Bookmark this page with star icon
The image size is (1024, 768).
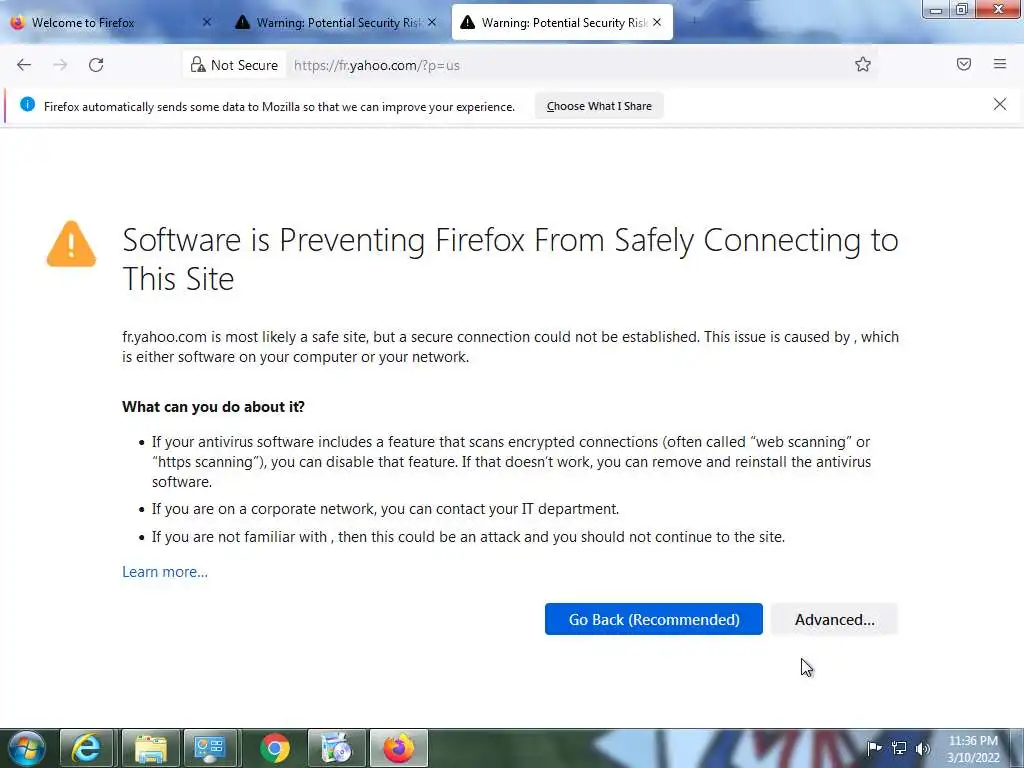point(863,65)
